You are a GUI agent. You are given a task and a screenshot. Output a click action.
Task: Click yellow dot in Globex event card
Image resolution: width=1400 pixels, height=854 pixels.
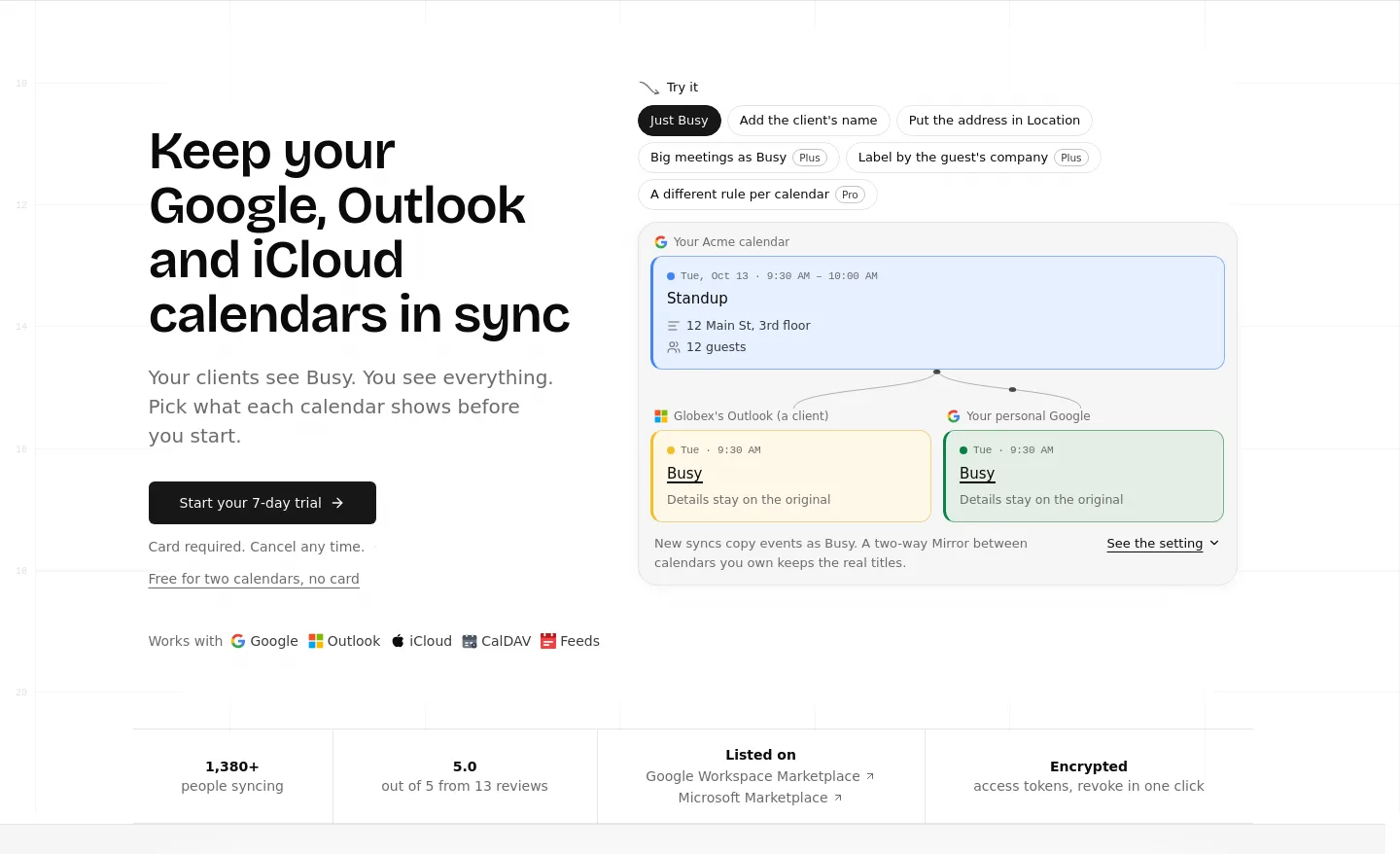[671, 450]
